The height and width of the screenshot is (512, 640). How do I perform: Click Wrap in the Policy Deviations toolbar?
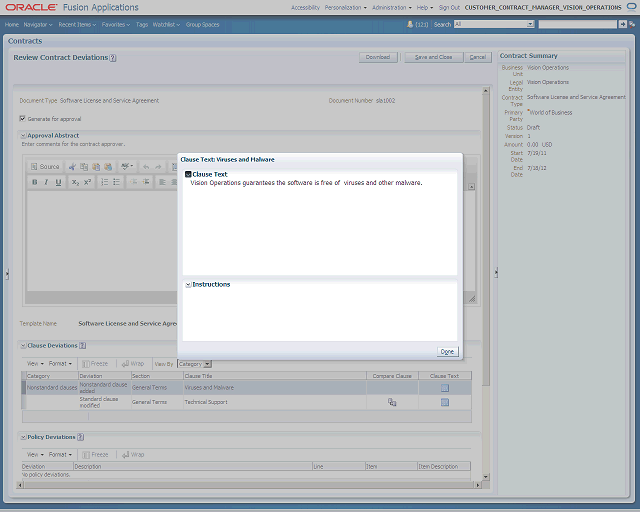tap(133, 454)
